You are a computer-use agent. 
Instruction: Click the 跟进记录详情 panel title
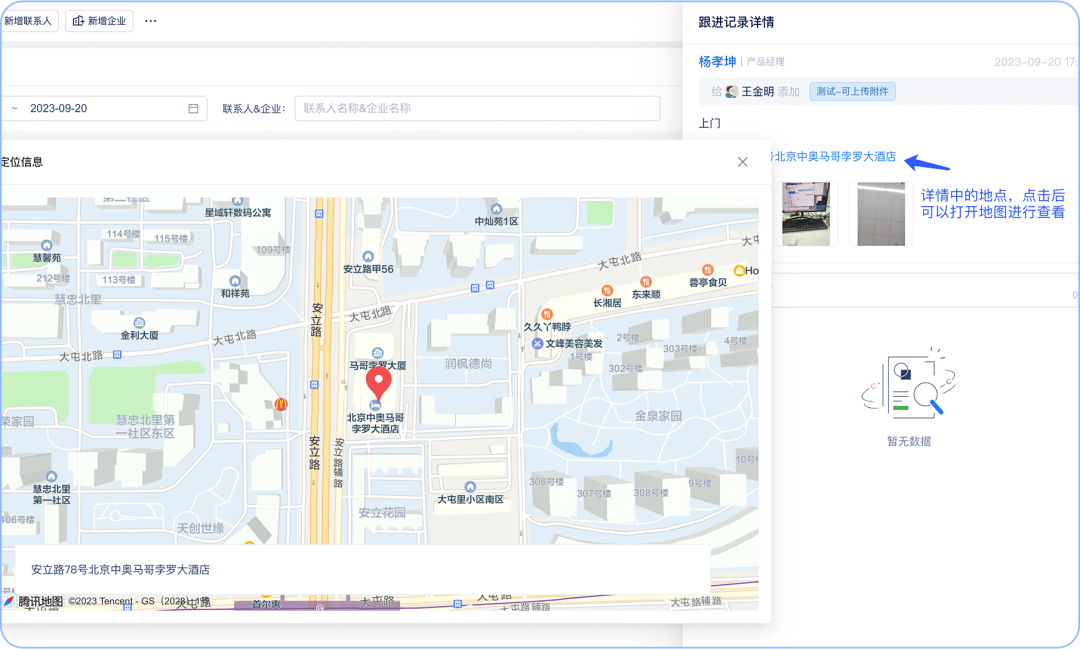pos(736,22)
